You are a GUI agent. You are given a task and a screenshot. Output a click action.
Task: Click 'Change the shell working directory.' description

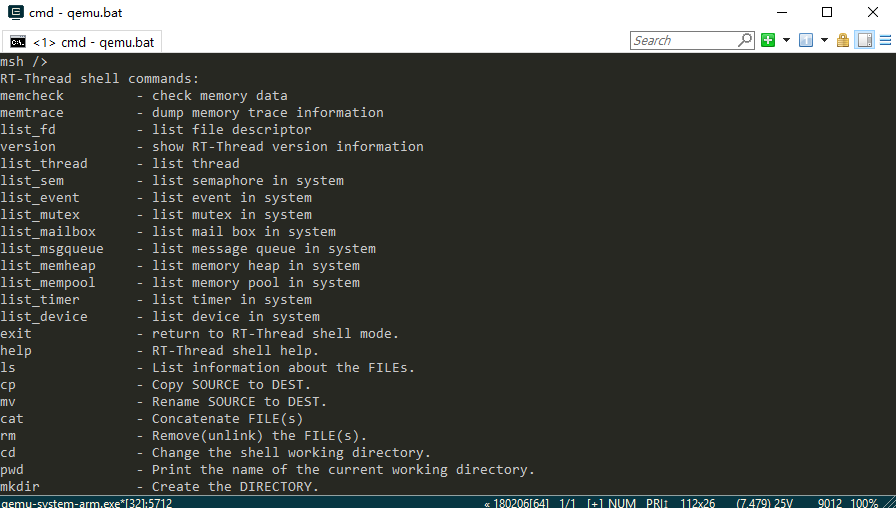point(291,453)
